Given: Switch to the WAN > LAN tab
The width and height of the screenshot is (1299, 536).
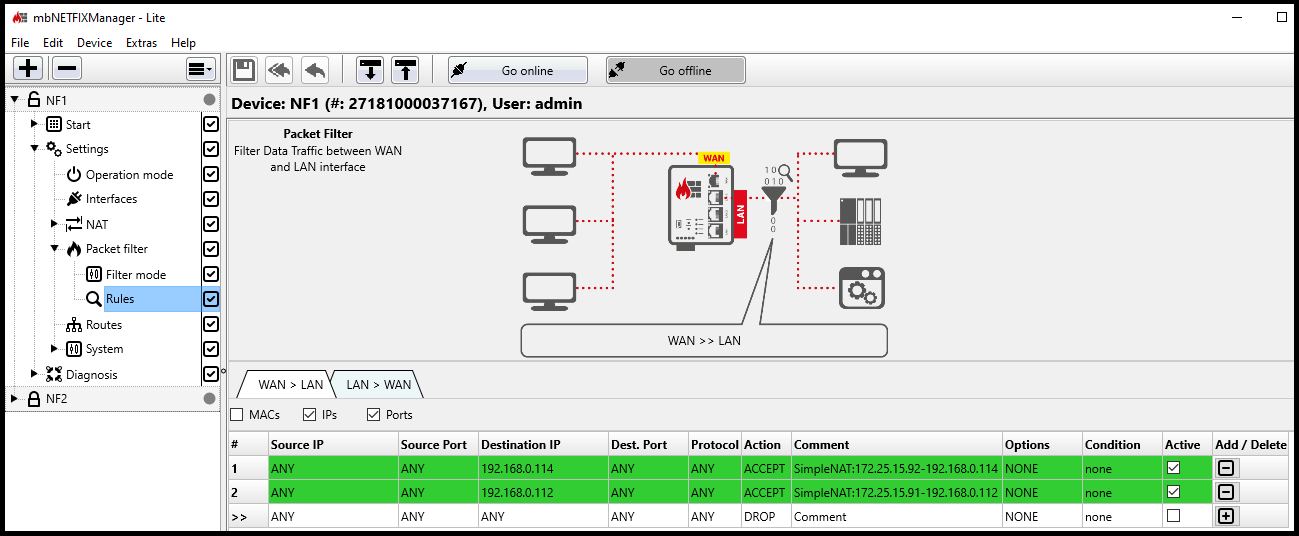Looking at the screenshot, I should point(290,384).
